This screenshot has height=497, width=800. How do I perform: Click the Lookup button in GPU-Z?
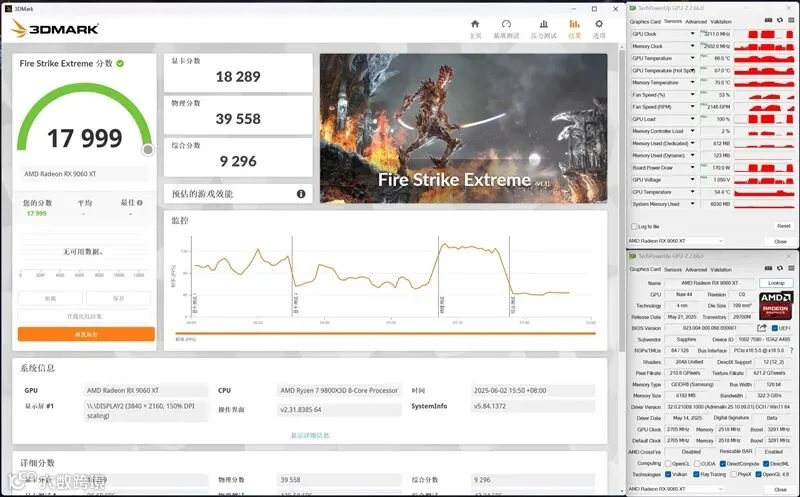click(776, 283)
